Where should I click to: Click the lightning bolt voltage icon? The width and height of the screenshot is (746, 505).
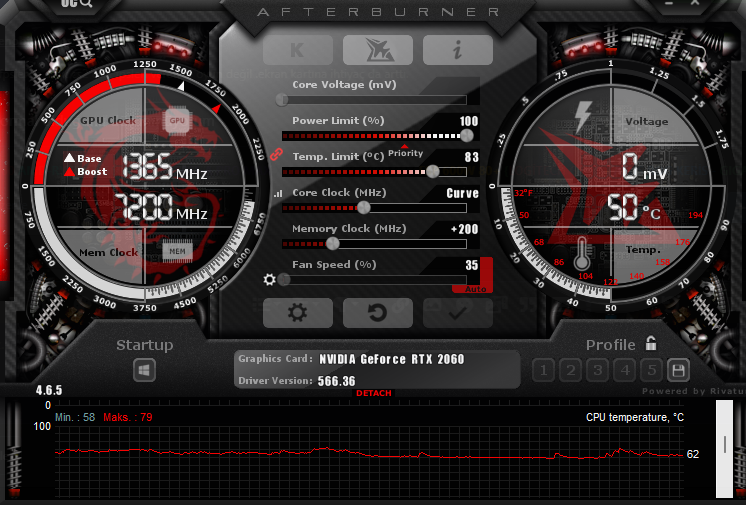[x=583, y=116]
